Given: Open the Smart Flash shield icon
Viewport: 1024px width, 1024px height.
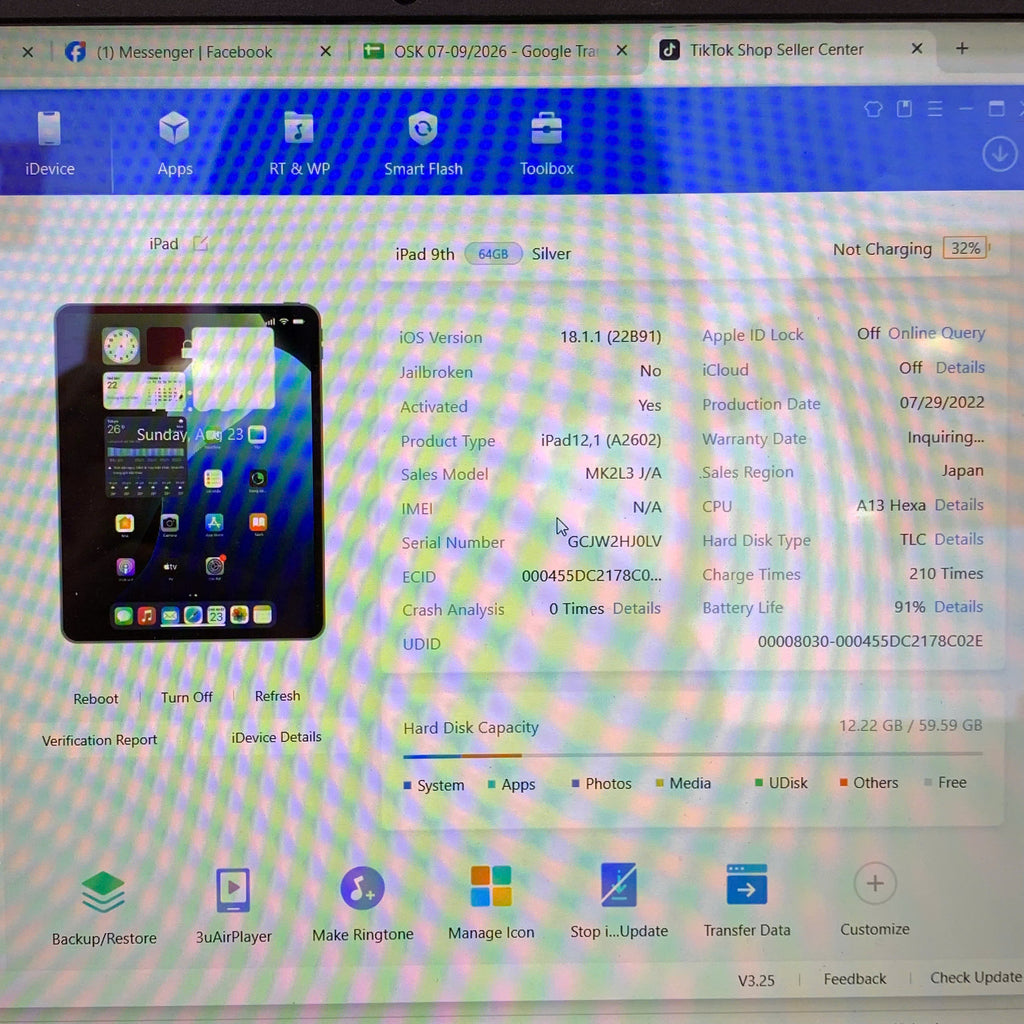Looking at the screenshot, I should tap(423, 127).
